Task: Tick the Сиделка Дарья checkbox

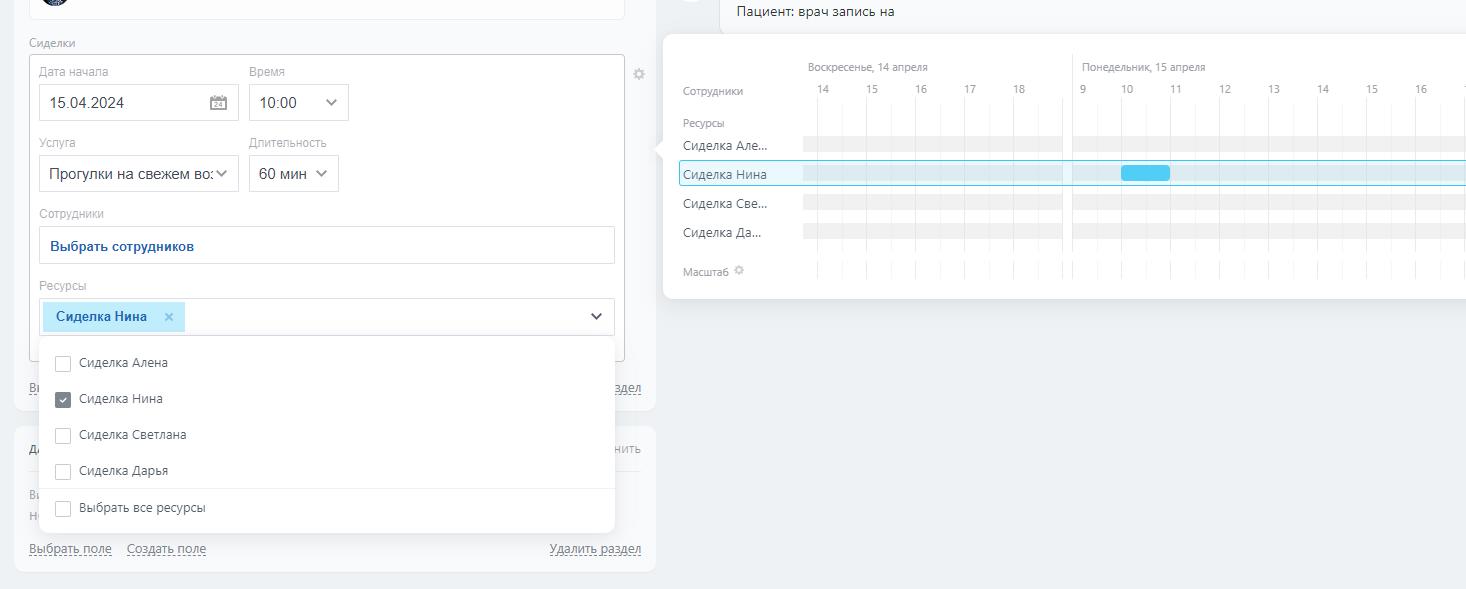Action: click(63, 472)
